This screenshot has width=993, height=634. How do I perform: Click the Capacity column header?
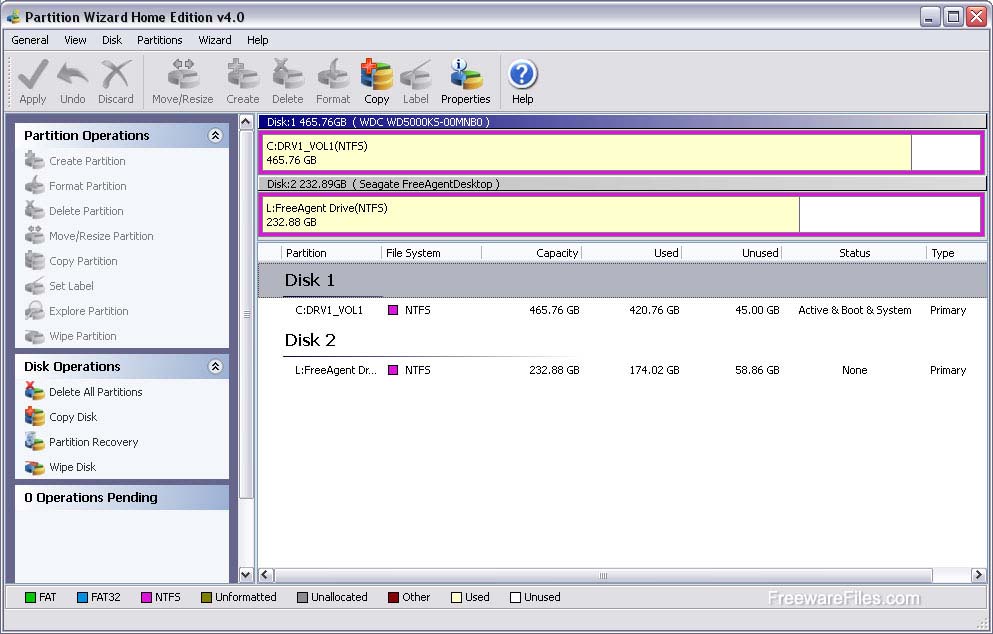[x=556, y=253]
